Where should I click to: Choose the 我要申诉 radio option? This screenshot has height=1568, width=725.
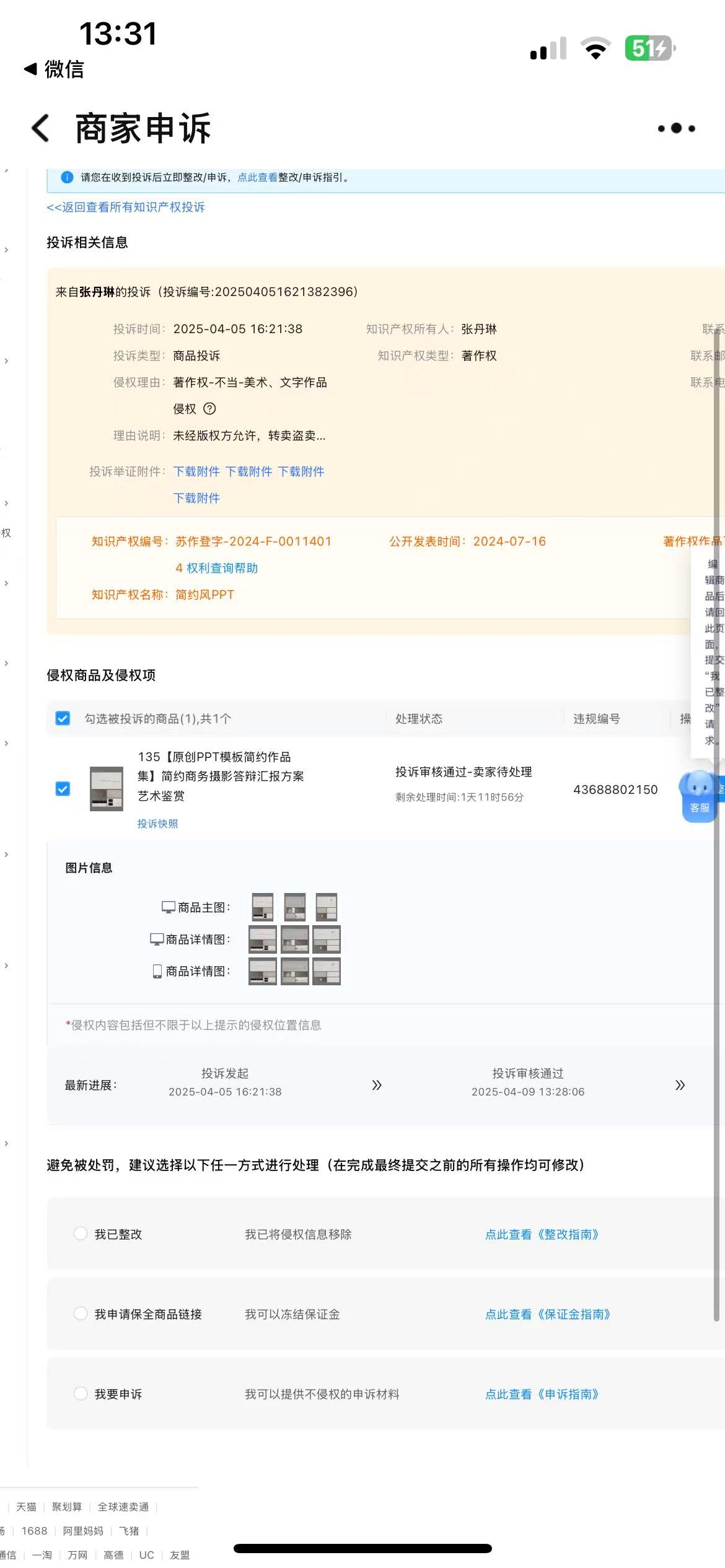[81, 1393]
